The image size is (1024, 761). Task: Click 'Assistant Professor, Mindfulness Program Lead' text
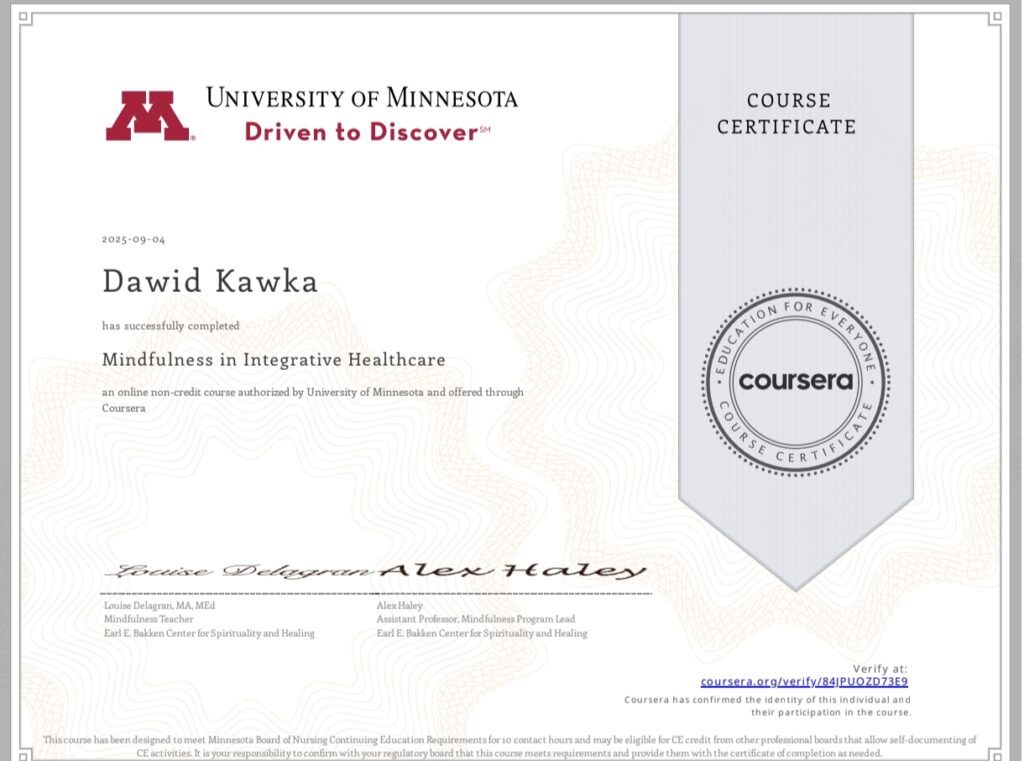click(475, 619)
